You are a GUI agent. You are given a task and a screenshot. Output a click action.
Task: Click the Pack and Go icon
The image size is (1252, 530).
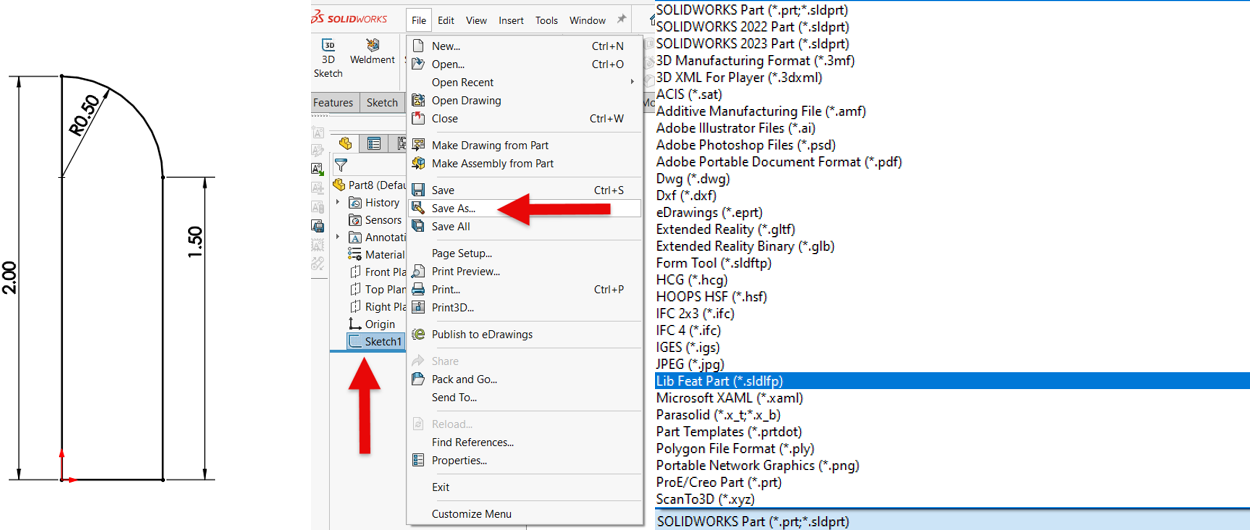click(418, 379)
